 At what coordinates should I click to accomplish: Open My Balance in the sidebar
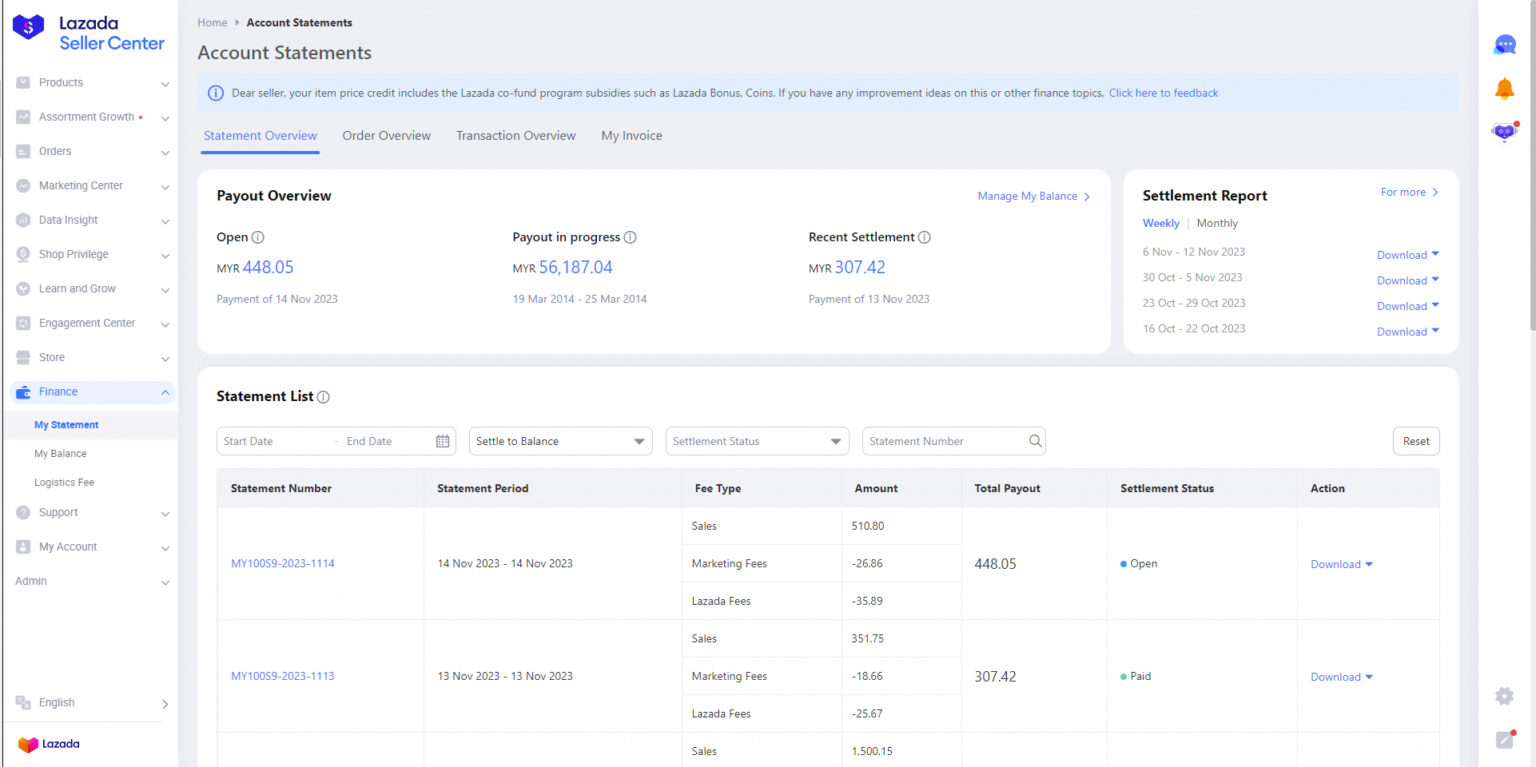coord(61,454)
